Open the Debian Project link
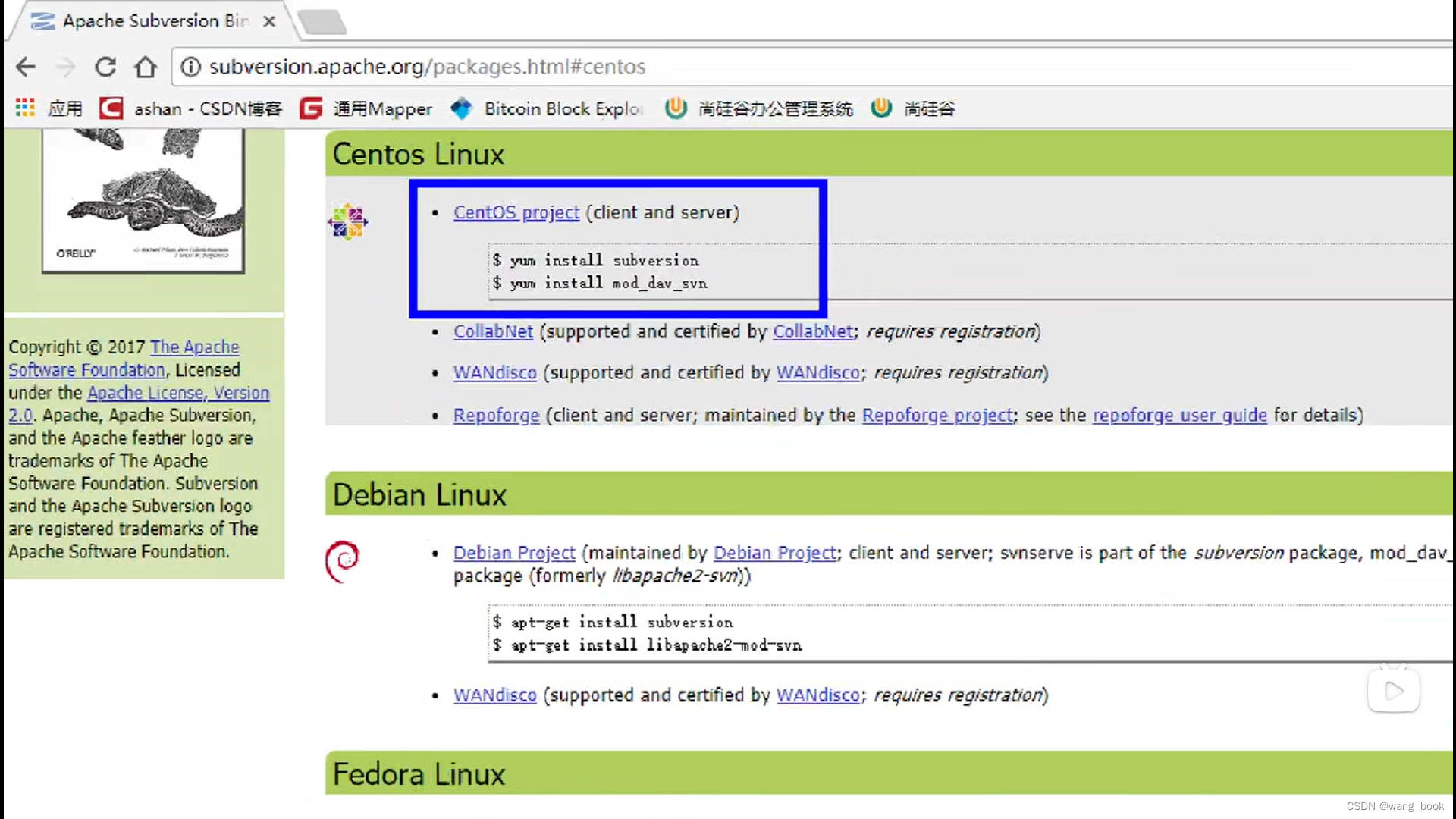 tap(514, 553)
